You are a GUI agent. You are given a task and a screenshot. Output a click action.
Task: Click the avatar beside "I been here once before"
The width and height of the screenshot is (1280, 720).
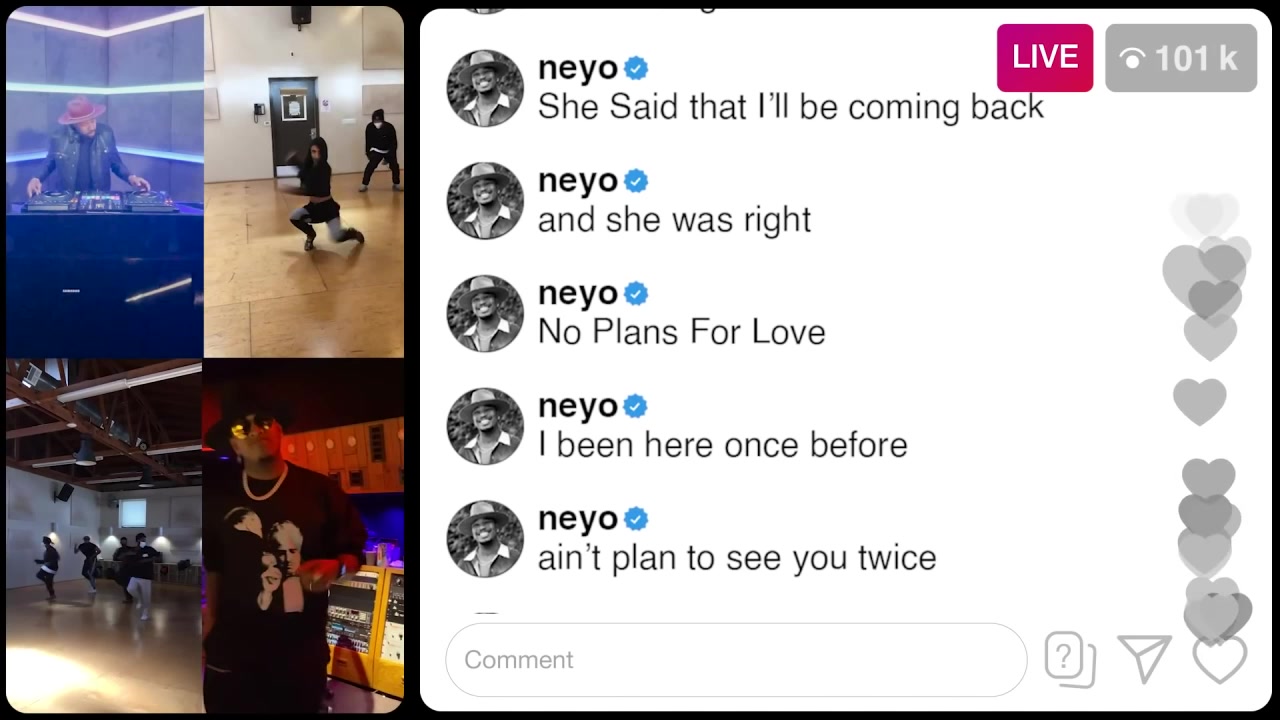pyautogui.click(x=485, y=427)
